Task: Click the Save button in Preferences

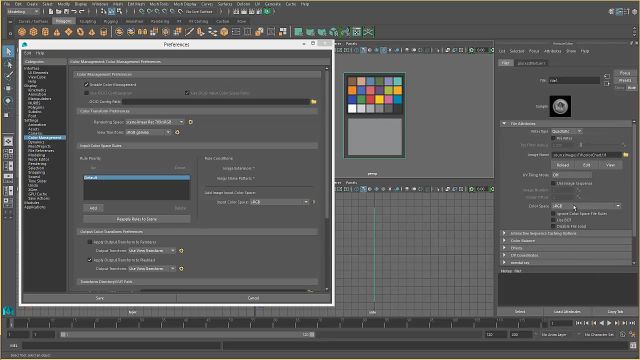Action: (100, 298)
